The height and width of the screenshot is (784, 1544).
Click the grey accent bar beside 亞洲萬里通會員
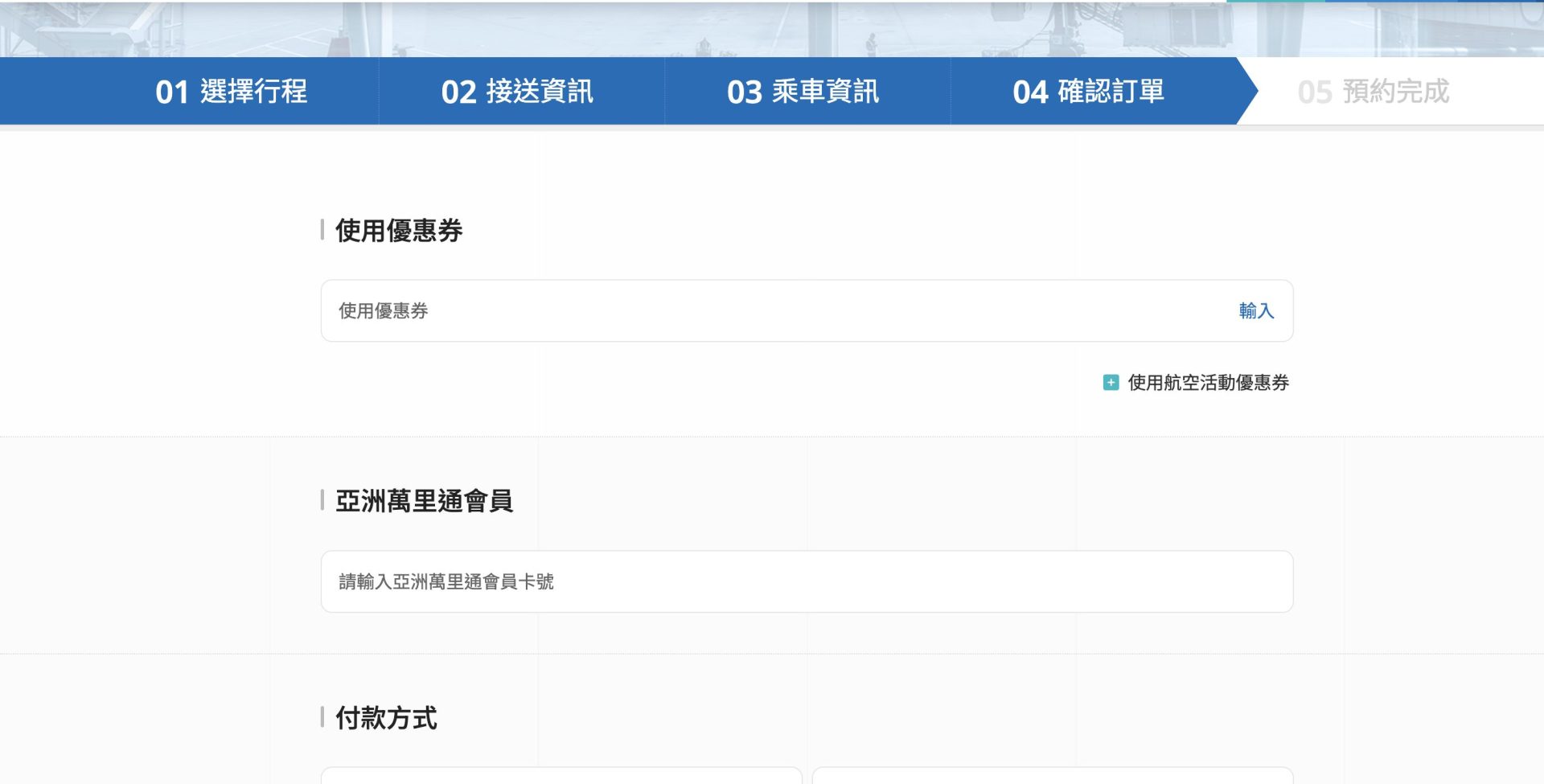(x=322, y=501)
